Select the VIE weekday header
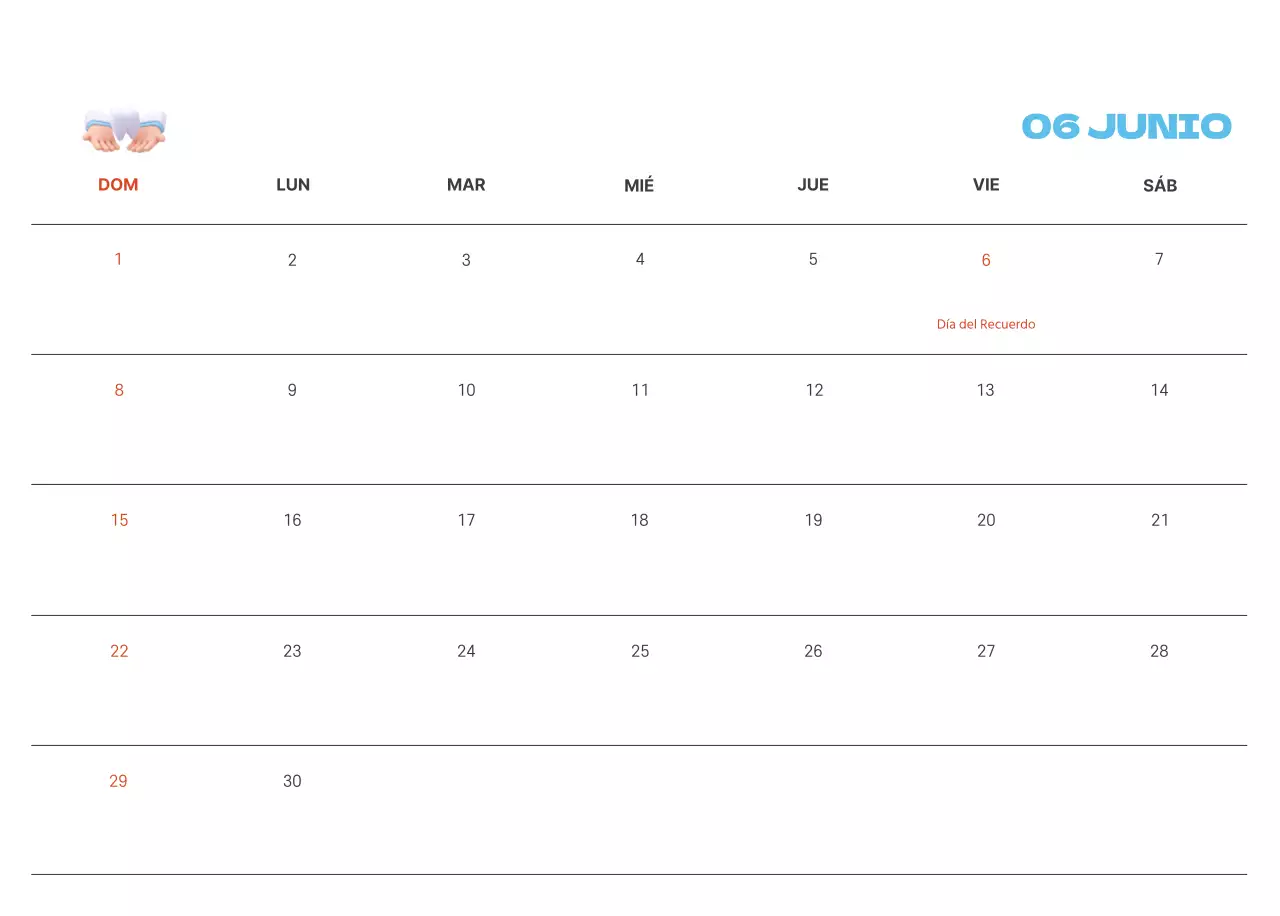 [986, 185]
